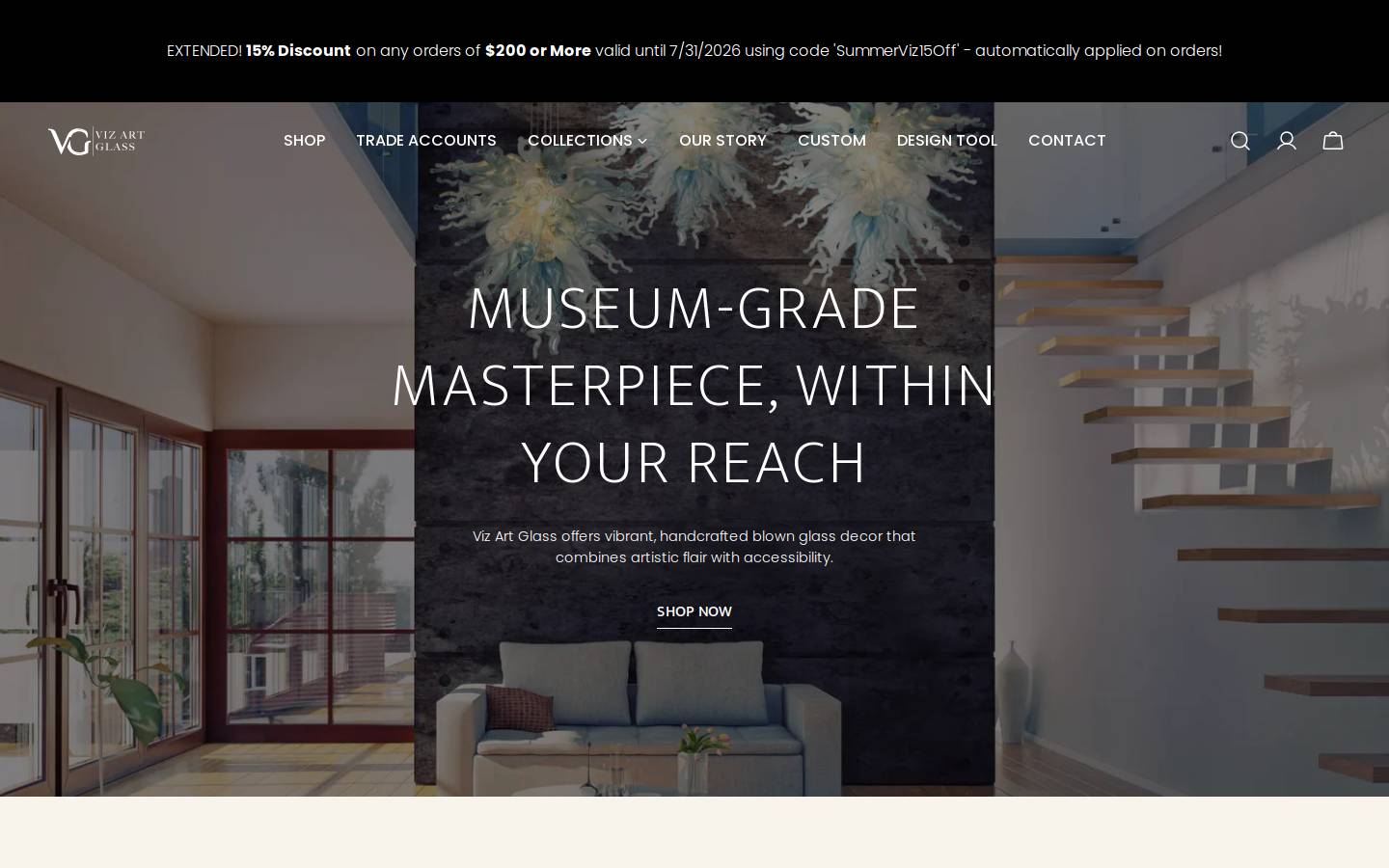Open the account login icon
This screenshot has height=868, width=1389.
point(1287,141)
